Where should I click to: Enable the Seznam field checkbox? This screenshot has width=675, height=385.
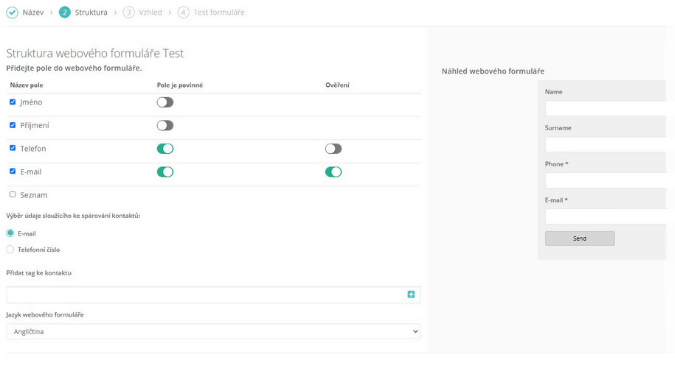pos(12,194)
